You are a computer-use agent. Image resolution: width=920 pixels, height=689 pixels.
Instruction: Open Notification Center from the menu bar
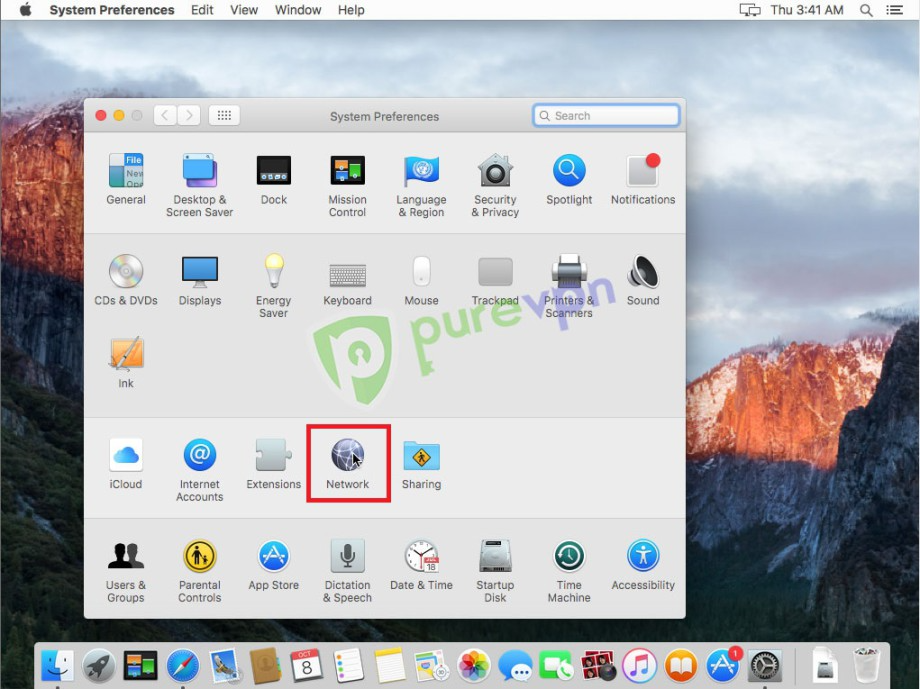click(894, 10)
